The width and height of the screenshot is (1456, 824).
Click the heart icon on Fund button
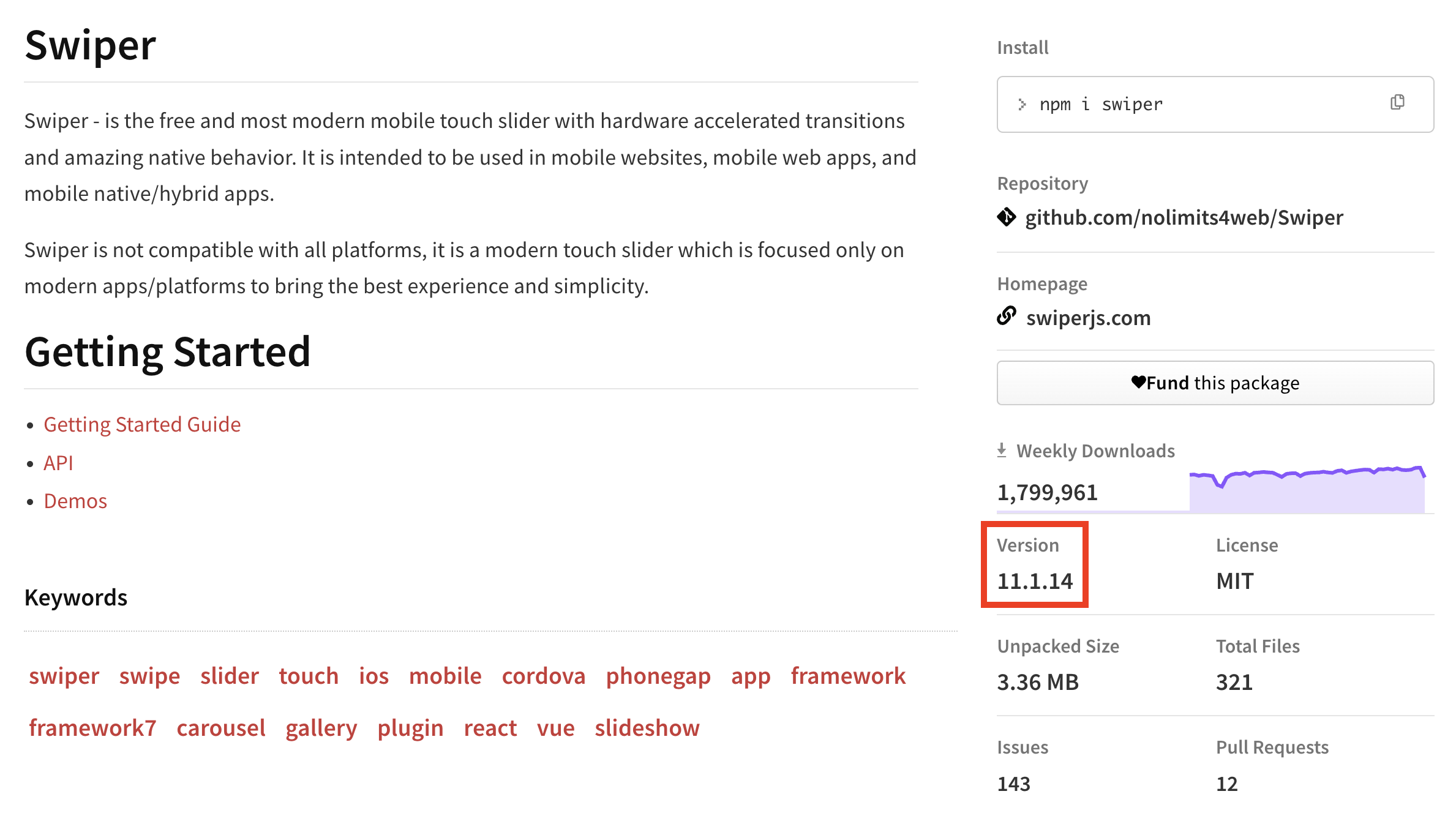click(x=1138, y=383)
